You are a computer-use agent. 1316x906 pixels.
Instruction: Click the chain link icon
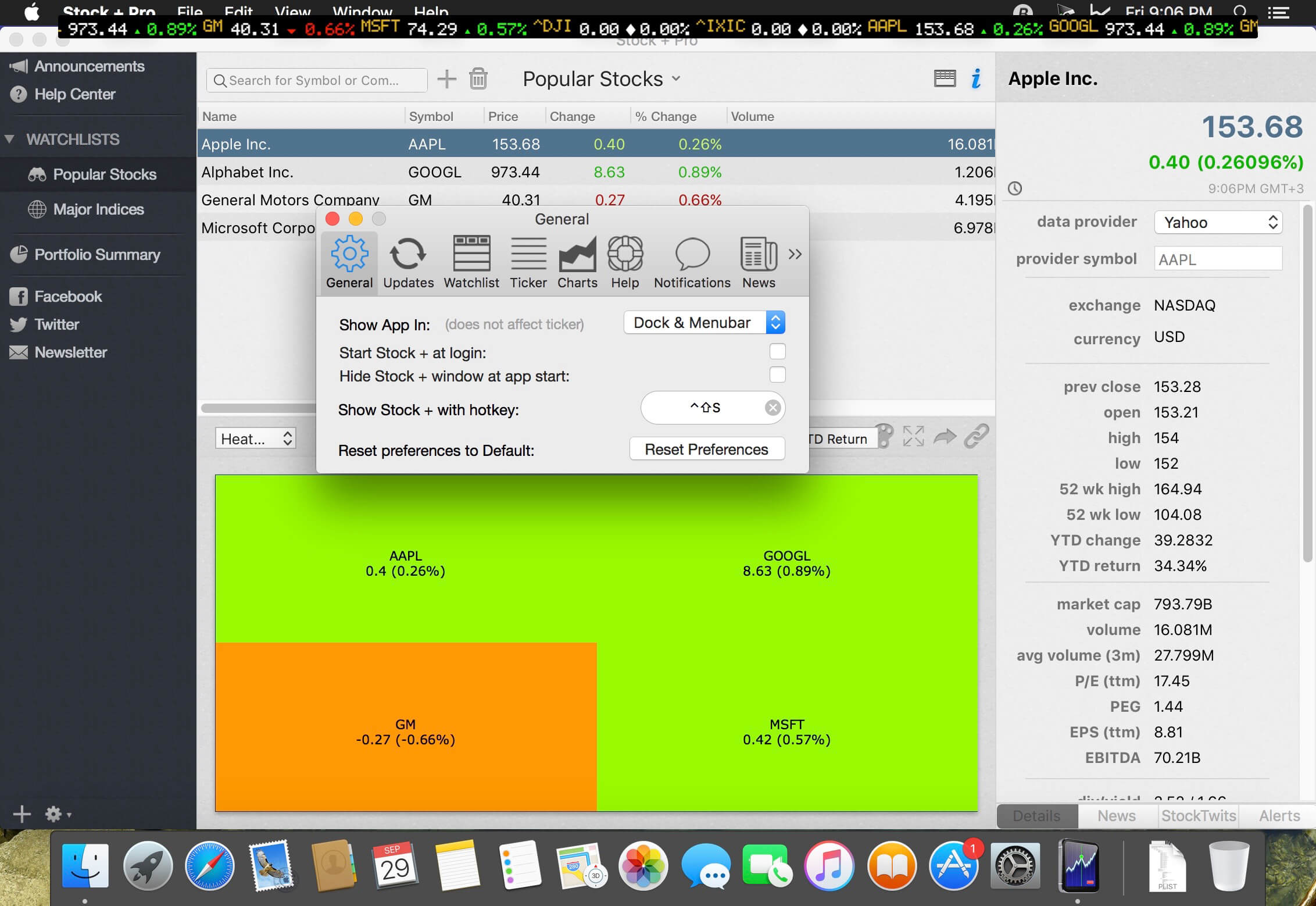977,436
